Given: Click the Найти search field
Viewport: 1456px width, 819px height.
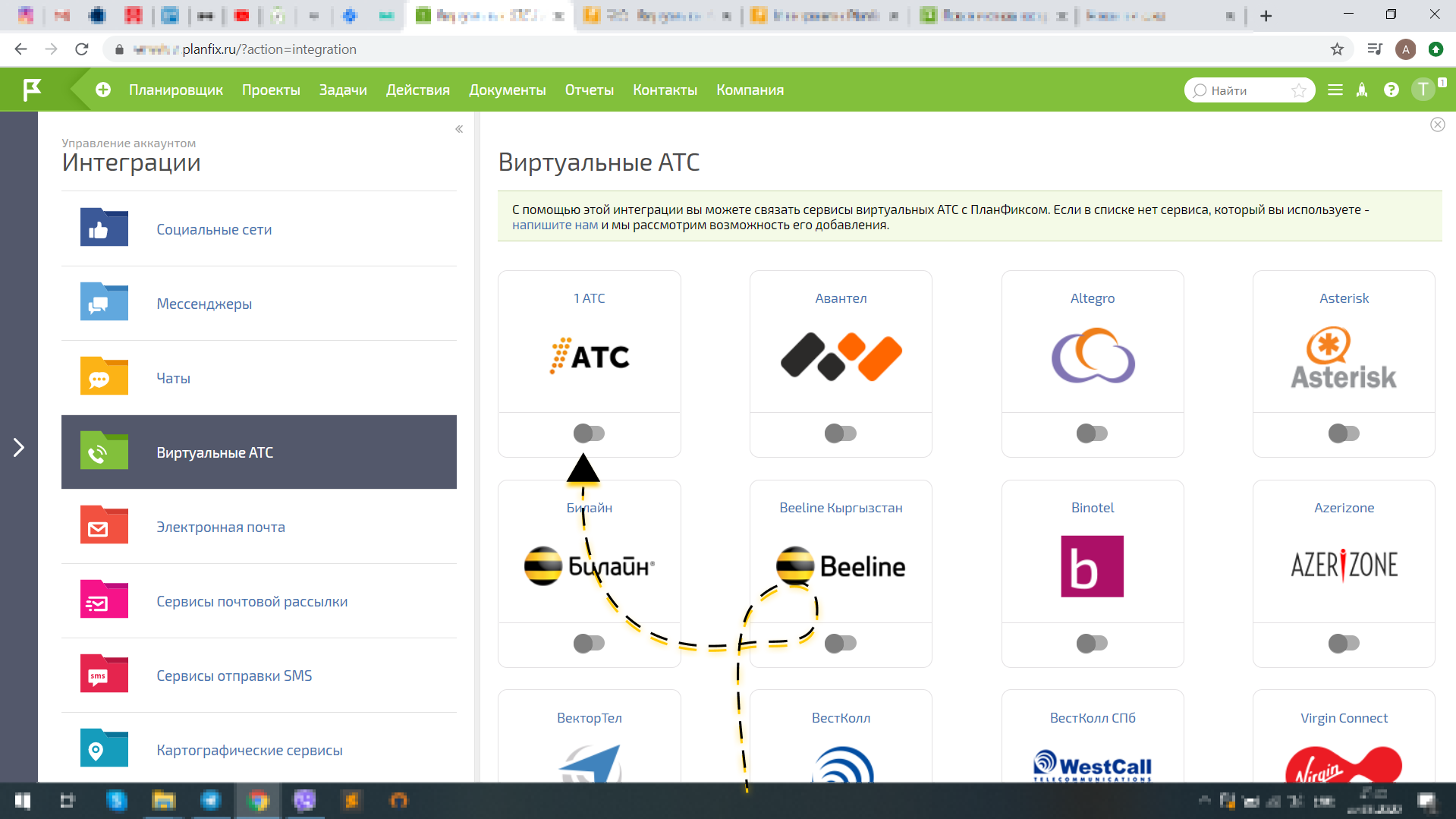Looking at the screenshot, I should pyautogui.click(x=1244, y=90).
